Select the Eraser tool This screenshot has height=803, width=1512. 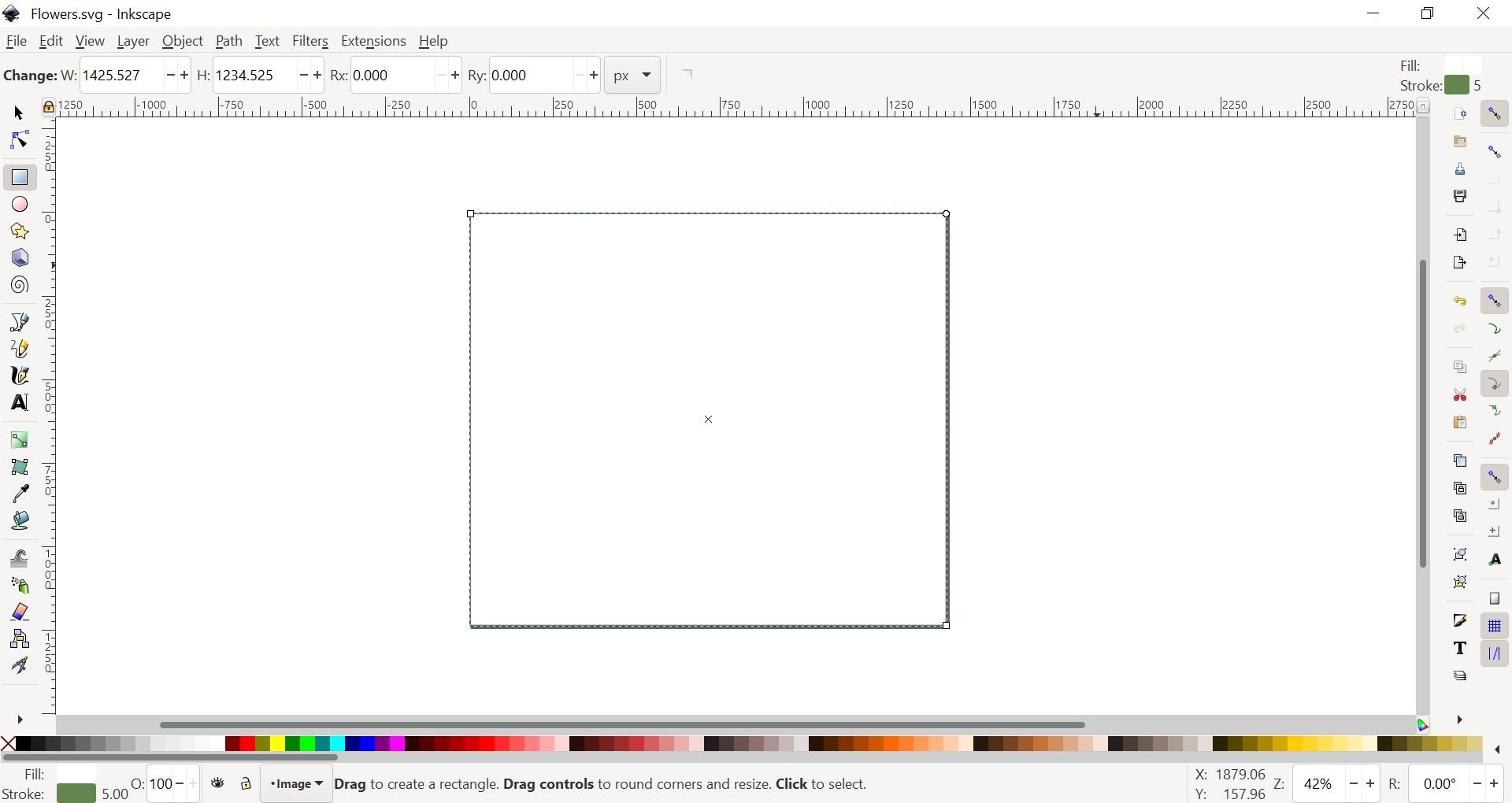pyautogui.click(x=19, y=612)
